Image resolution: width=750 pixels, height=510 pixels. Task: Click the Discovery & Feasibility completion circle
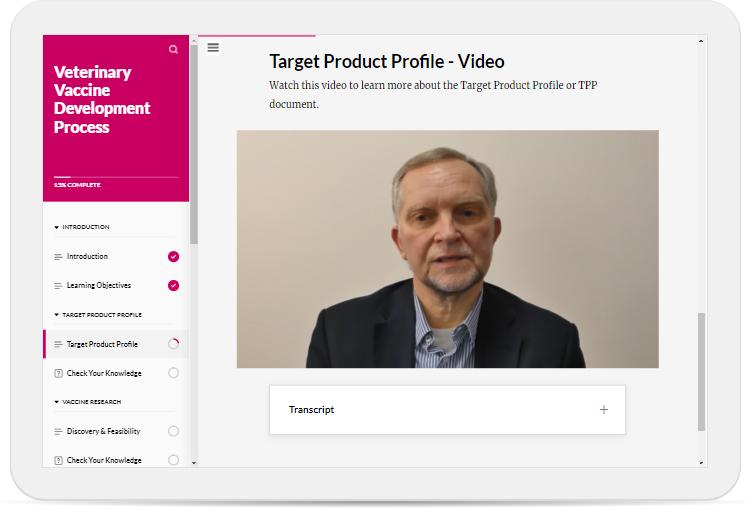coord(174,432)
